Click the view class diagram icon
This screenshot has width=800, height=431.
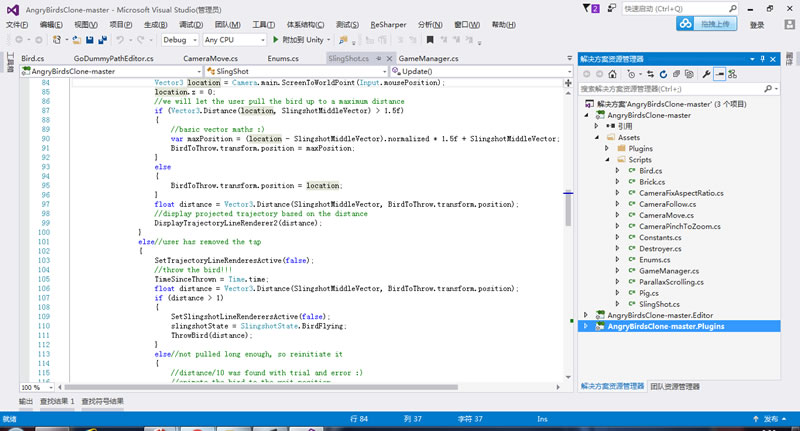733,74
